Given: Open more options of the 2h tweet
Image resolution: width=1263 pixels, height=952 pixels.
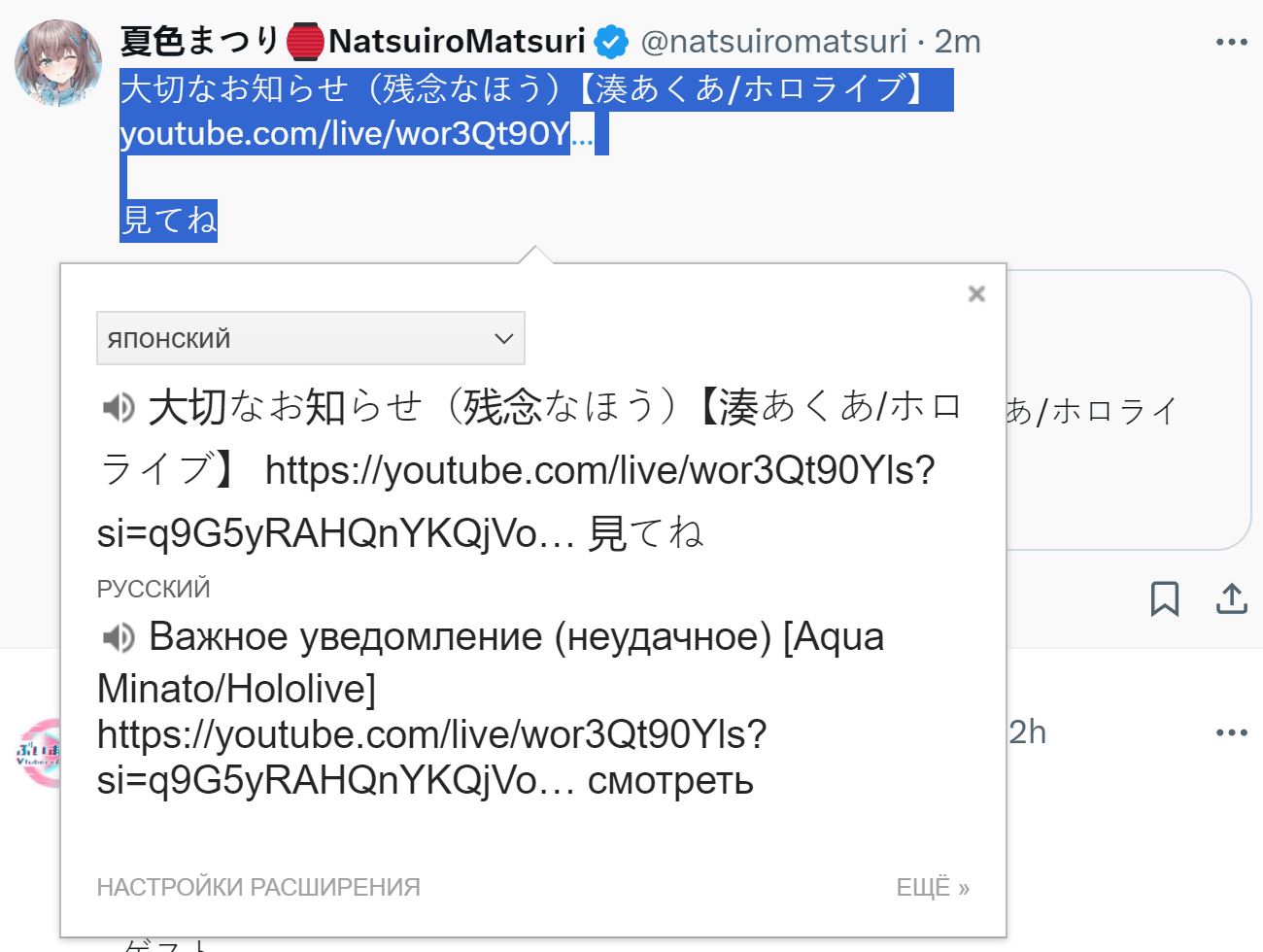Looking at the screenshot, I should 1231,732.
